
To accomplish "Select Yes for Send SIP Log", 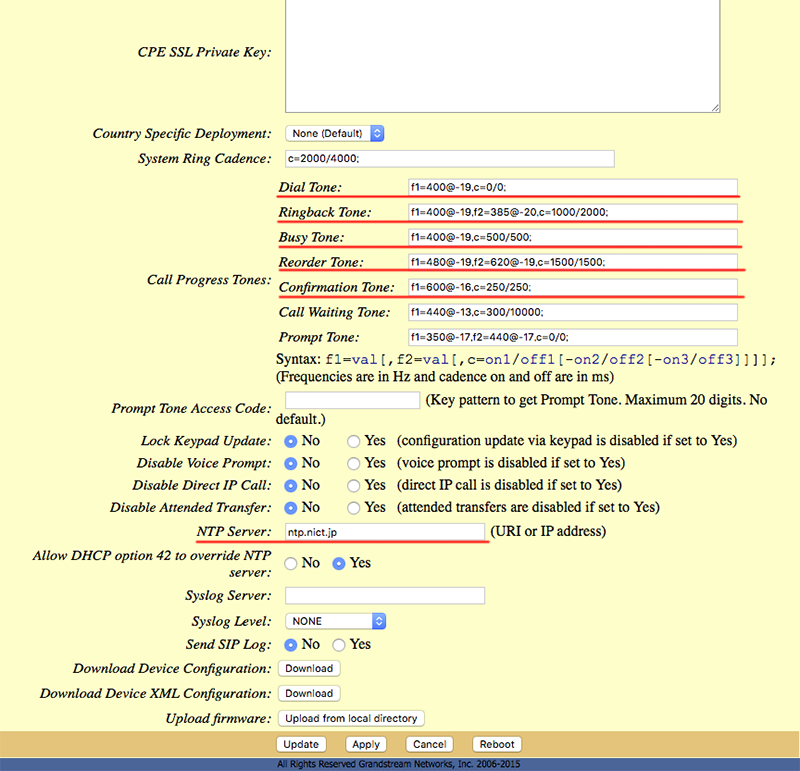I will [338, 645].
